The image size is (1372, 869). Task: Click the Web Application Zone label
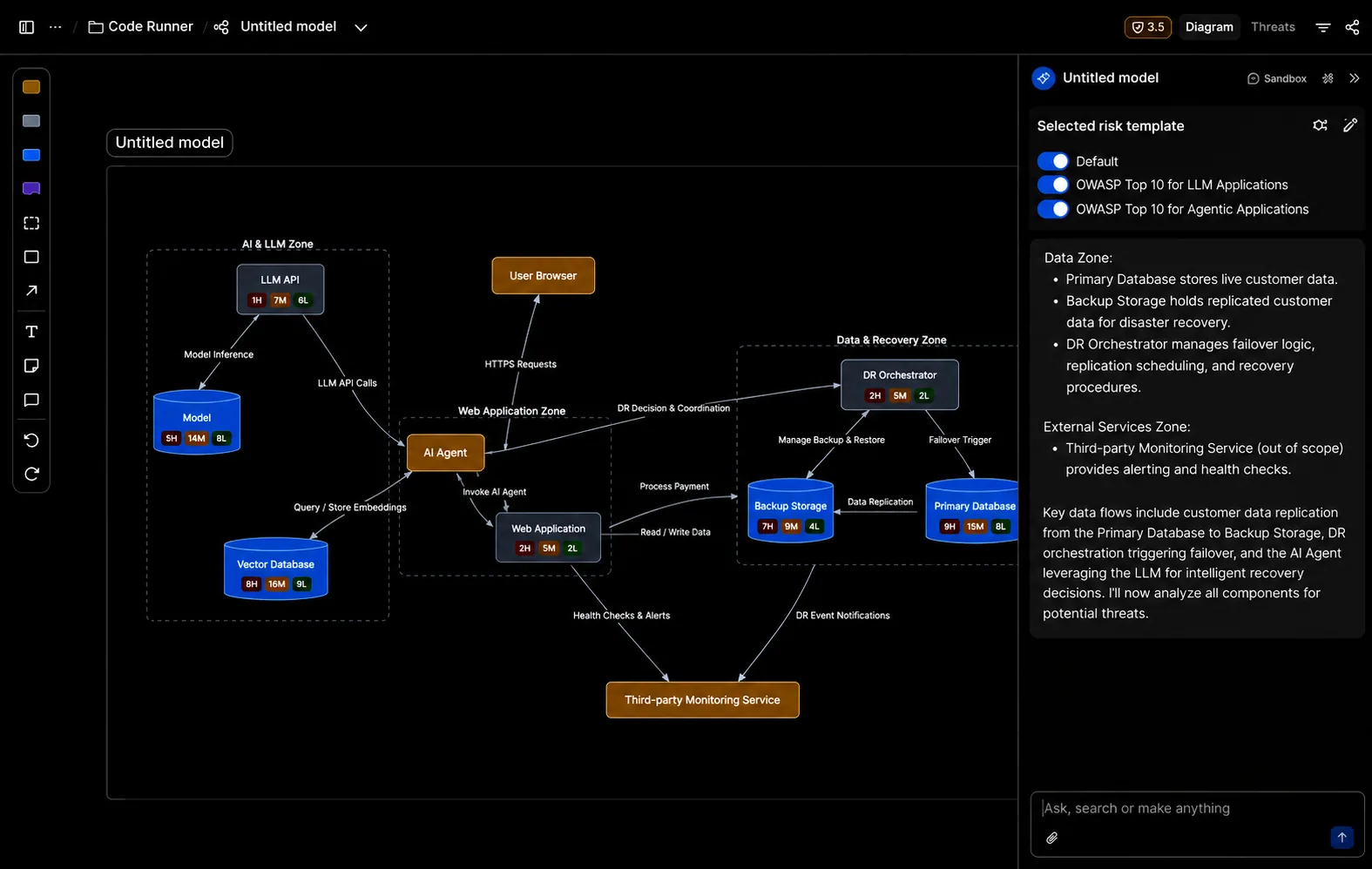pos(511,411)
